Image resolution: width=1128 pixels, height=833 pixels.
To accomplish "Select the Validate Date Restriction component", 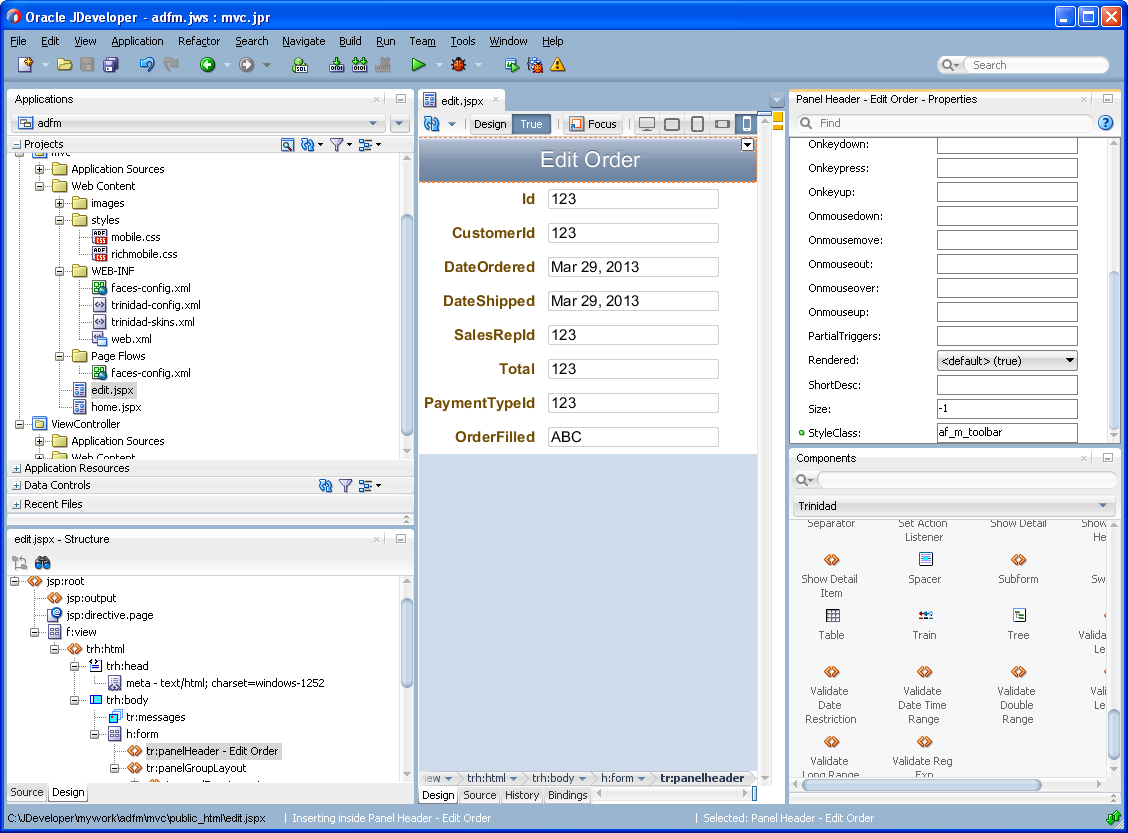I will pyautogui.click(x=831, y=695).
